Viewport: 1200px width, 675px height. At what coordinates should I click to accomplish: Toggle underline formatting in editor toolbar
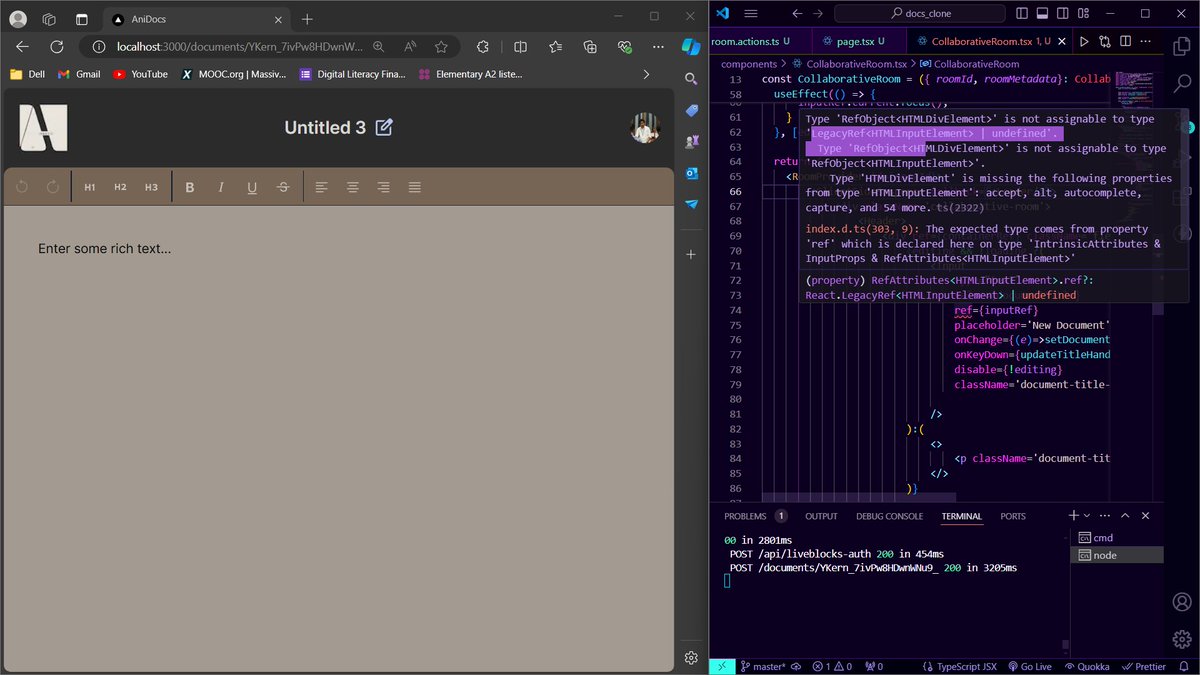point(252,187)
